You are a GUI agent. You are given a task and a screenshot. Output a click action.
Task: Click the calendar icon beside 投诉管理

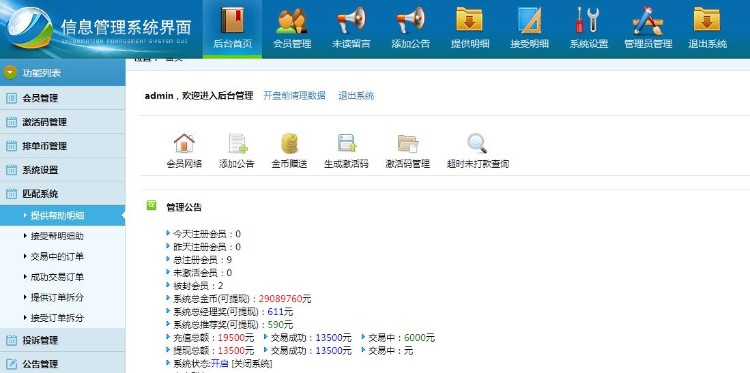point(11,340)
